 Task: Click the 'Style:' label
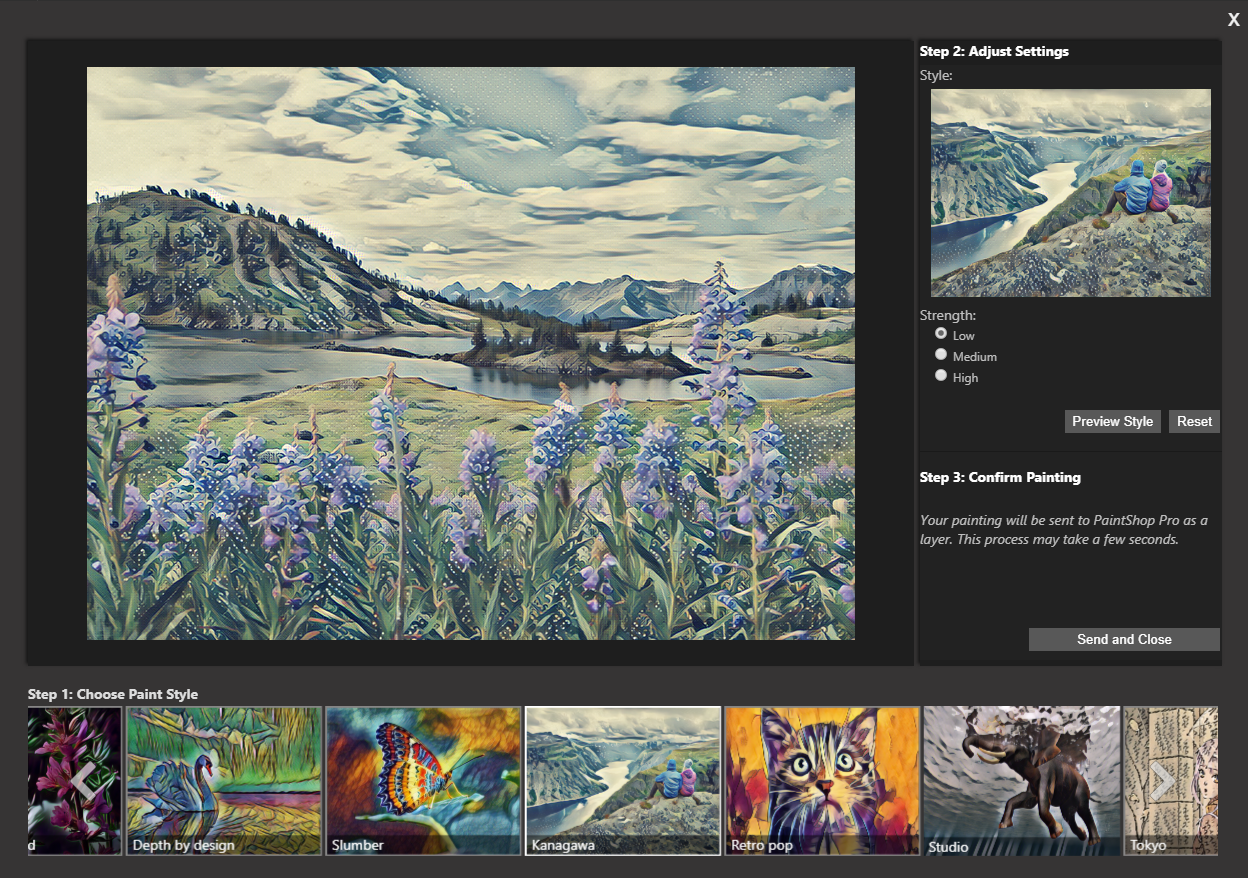coord(936,75)
